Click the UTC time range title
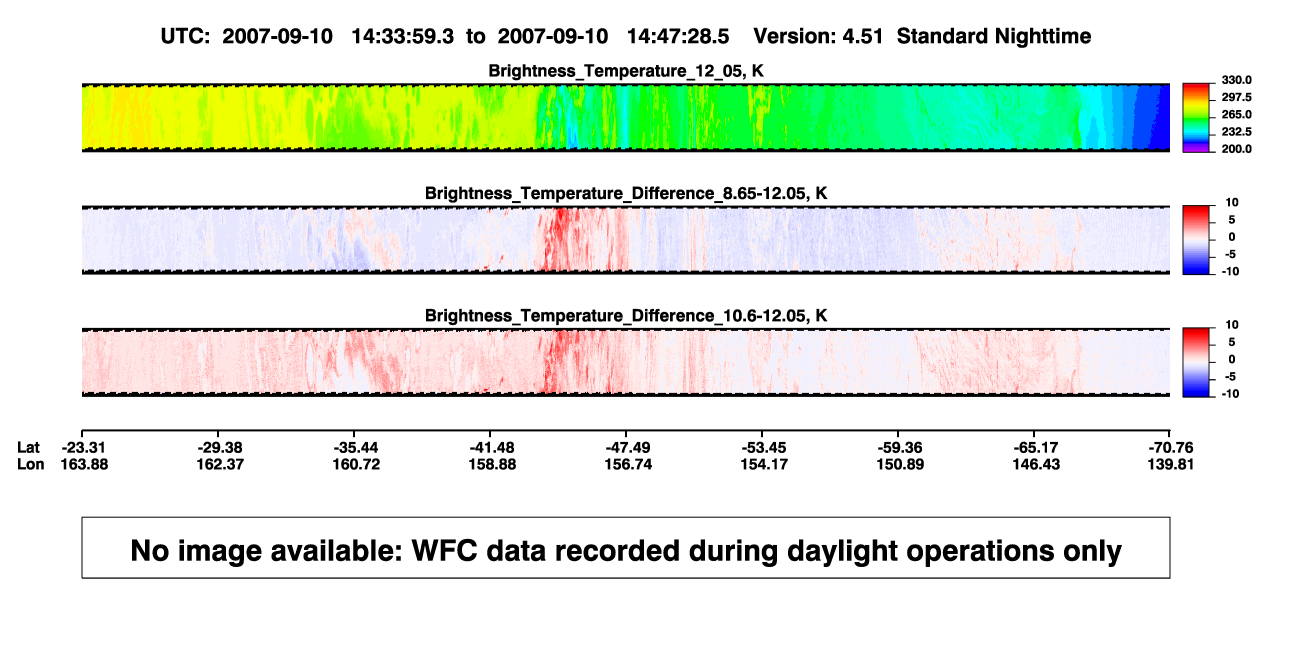This screenshot has height=667, width=1300. click(626, 36)
